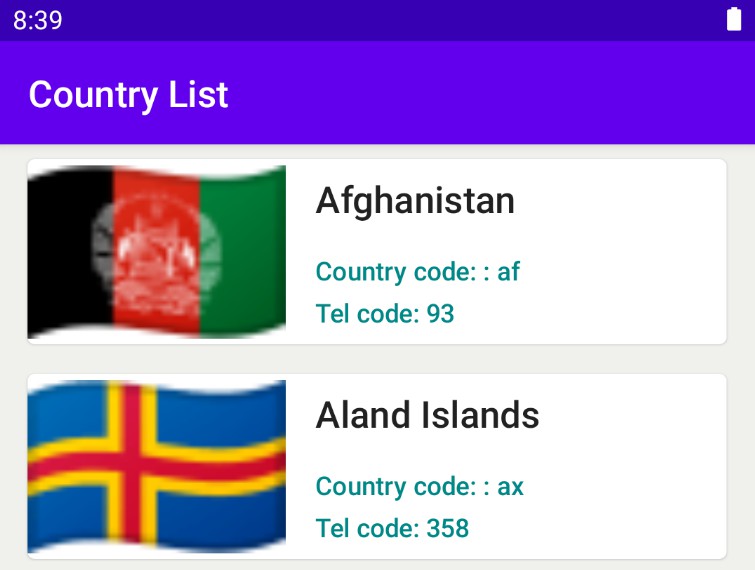Click the purple app toolbar
This screenshot has height=570, width=755.
point(378,92)
